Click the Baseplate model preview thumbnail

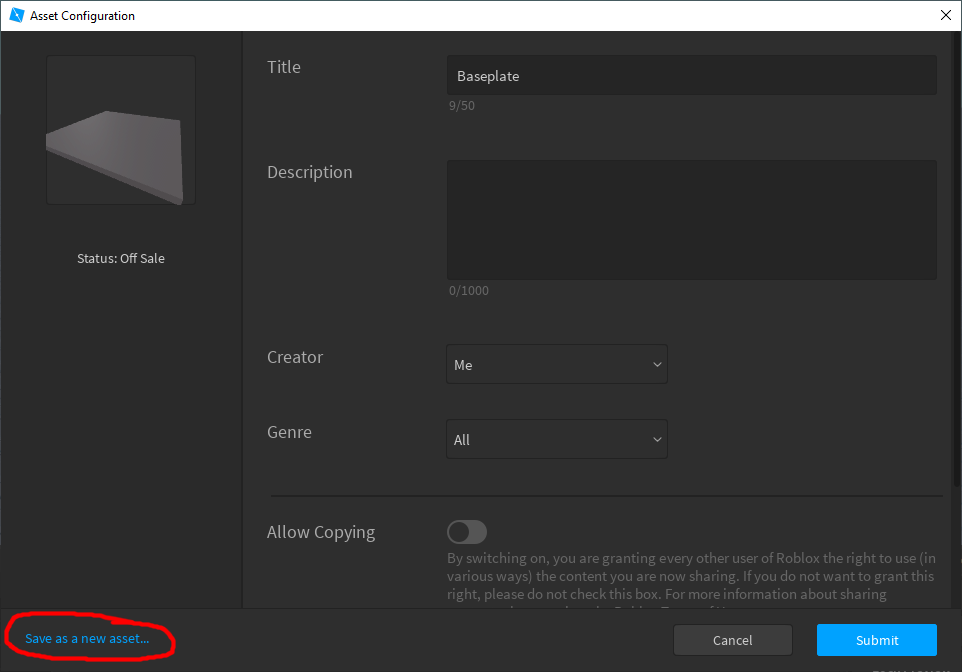click(120, 130)
